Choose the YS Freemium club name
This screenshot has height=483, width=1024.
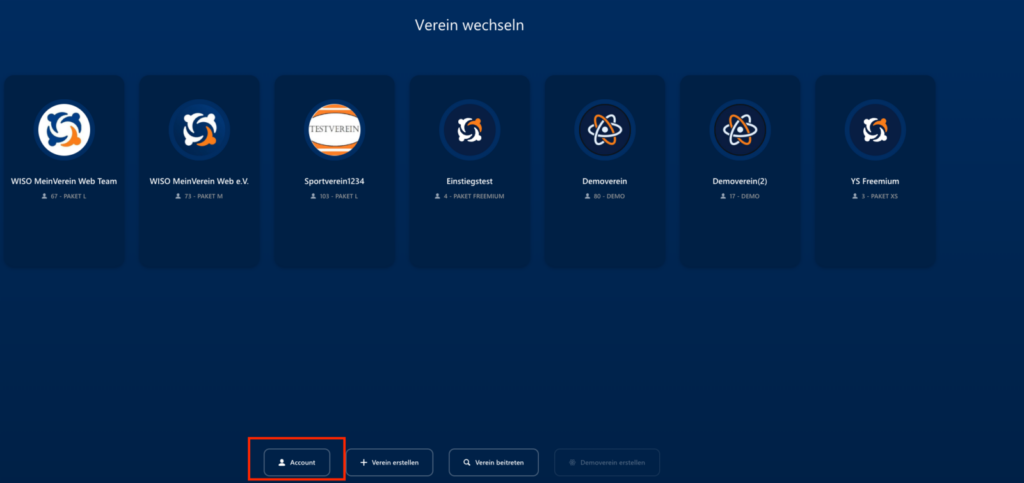point(875,181)
